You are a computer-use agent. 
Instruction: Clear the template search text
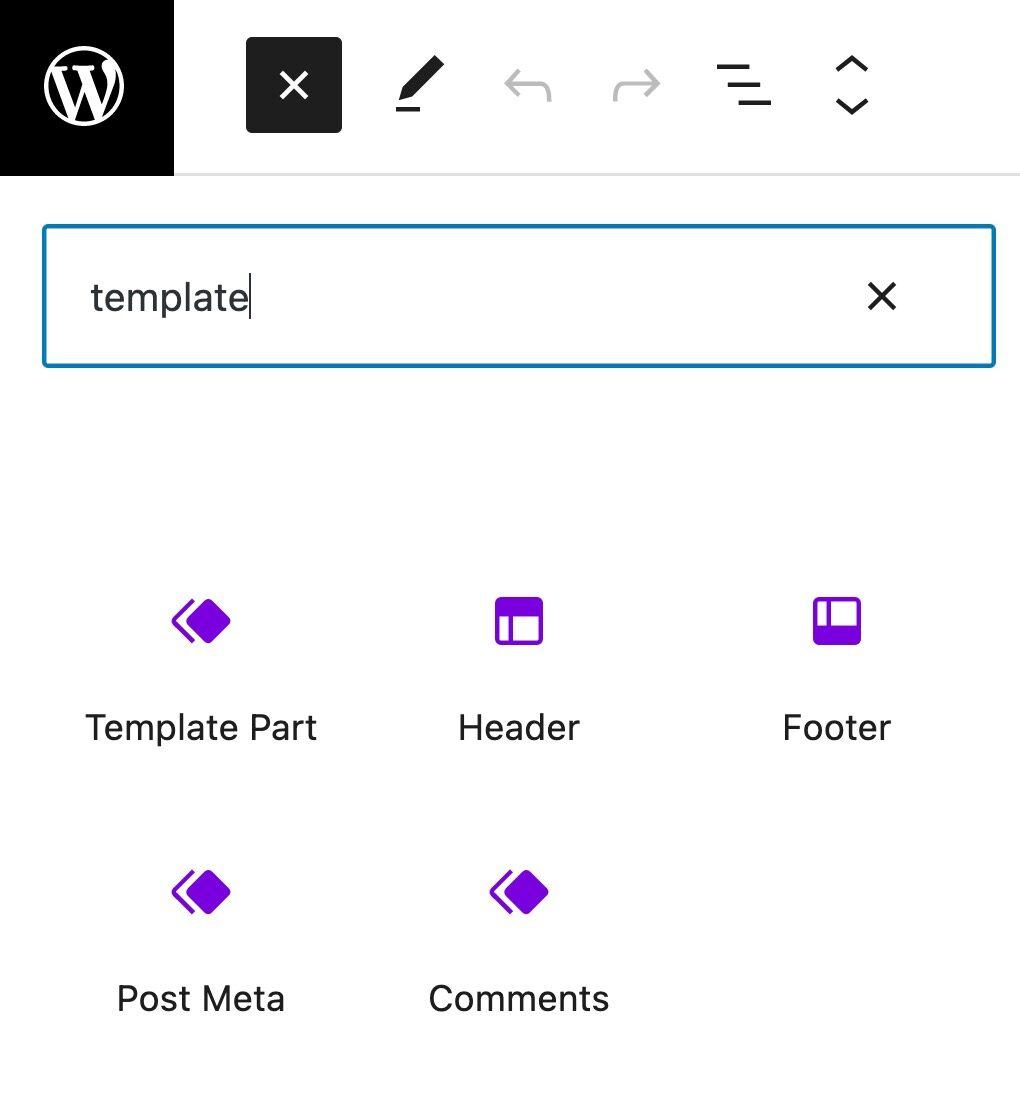pyautogui.click(x=881, y=297)
